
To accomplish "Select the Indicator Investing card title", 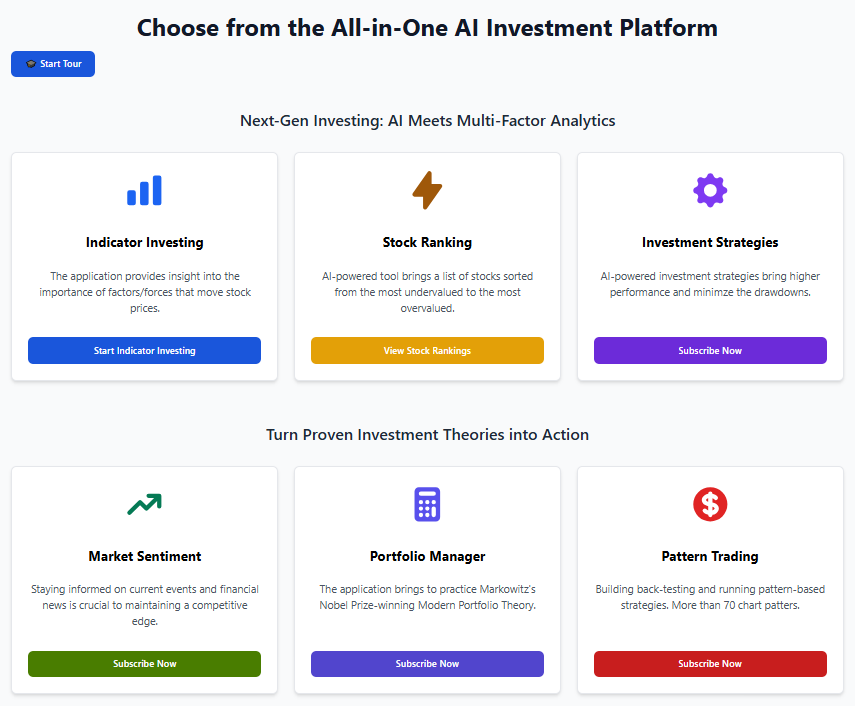I will (x=144, y=243).
